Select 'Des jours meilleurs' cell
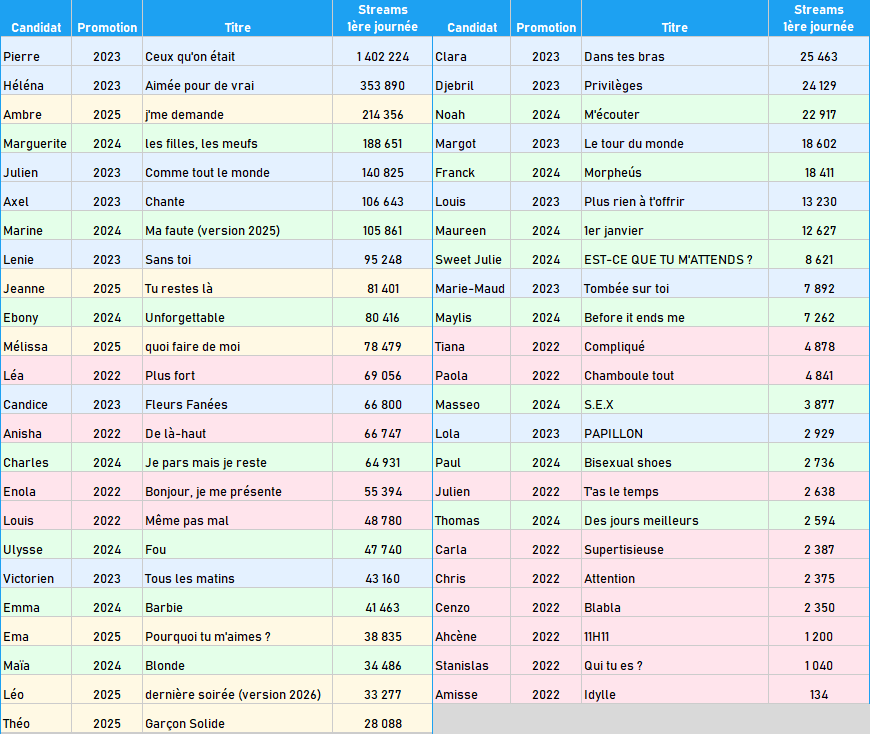This screenshot has width=870, height=734. 675,515
